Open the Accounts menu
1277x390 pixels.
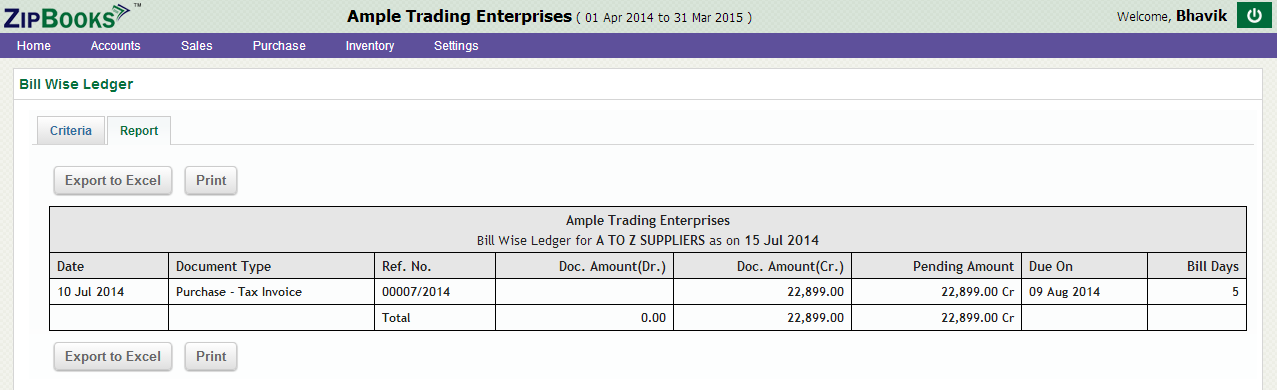[x=115, y=46]
